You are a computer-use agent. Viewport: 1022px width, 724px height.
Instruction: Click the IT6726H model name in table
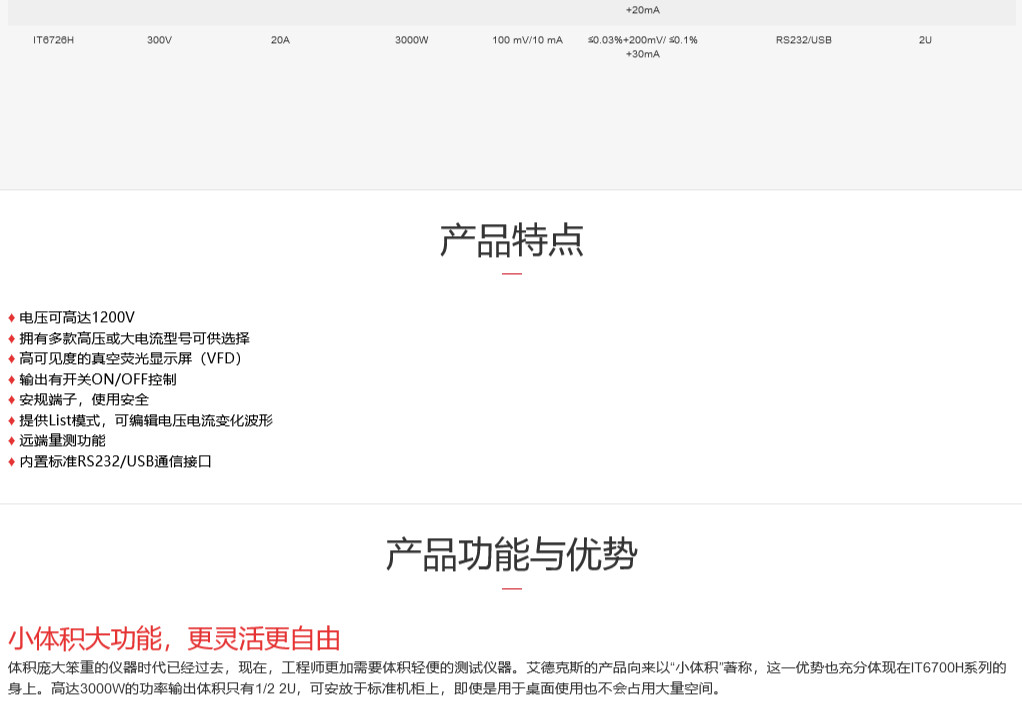(53, 40)
